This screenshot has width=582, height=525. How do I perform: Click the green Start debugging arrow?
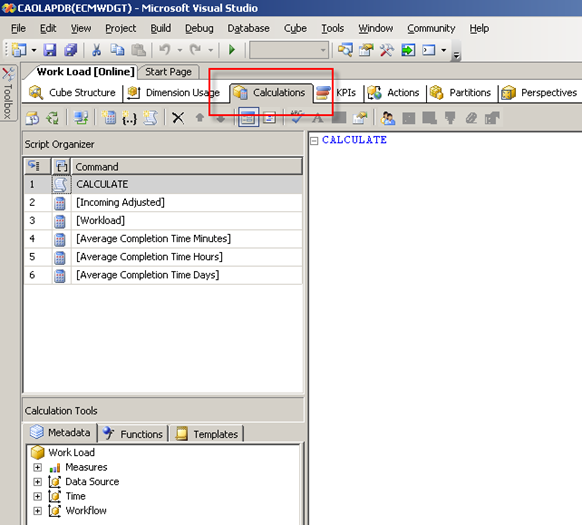click(x=232, y=49)
